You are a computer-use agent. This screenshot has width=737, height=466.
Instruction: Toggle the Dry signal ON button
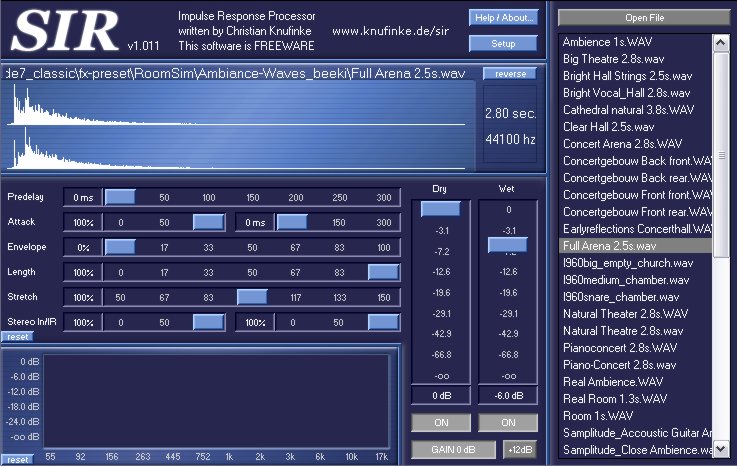(441, 423)
